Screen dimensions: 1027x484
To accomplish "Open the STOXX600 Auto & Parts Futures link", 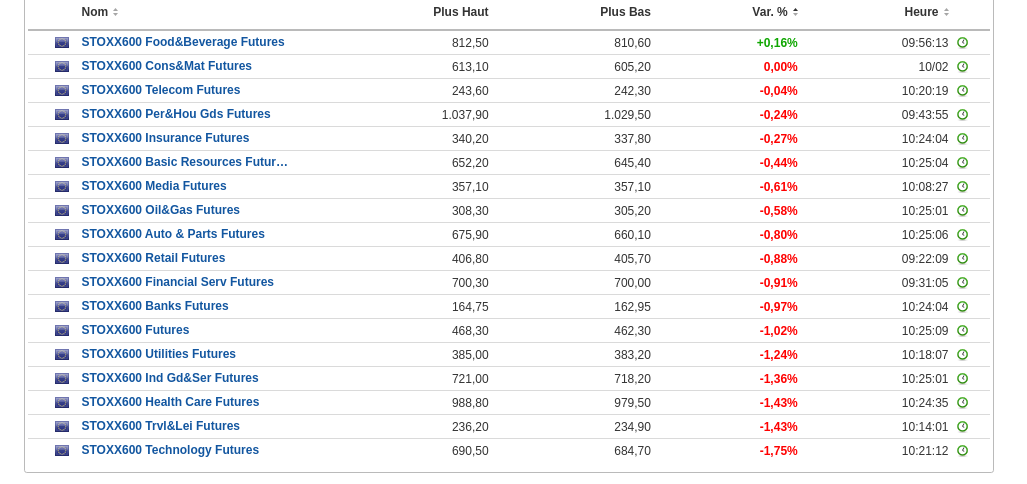I will 173,234.
